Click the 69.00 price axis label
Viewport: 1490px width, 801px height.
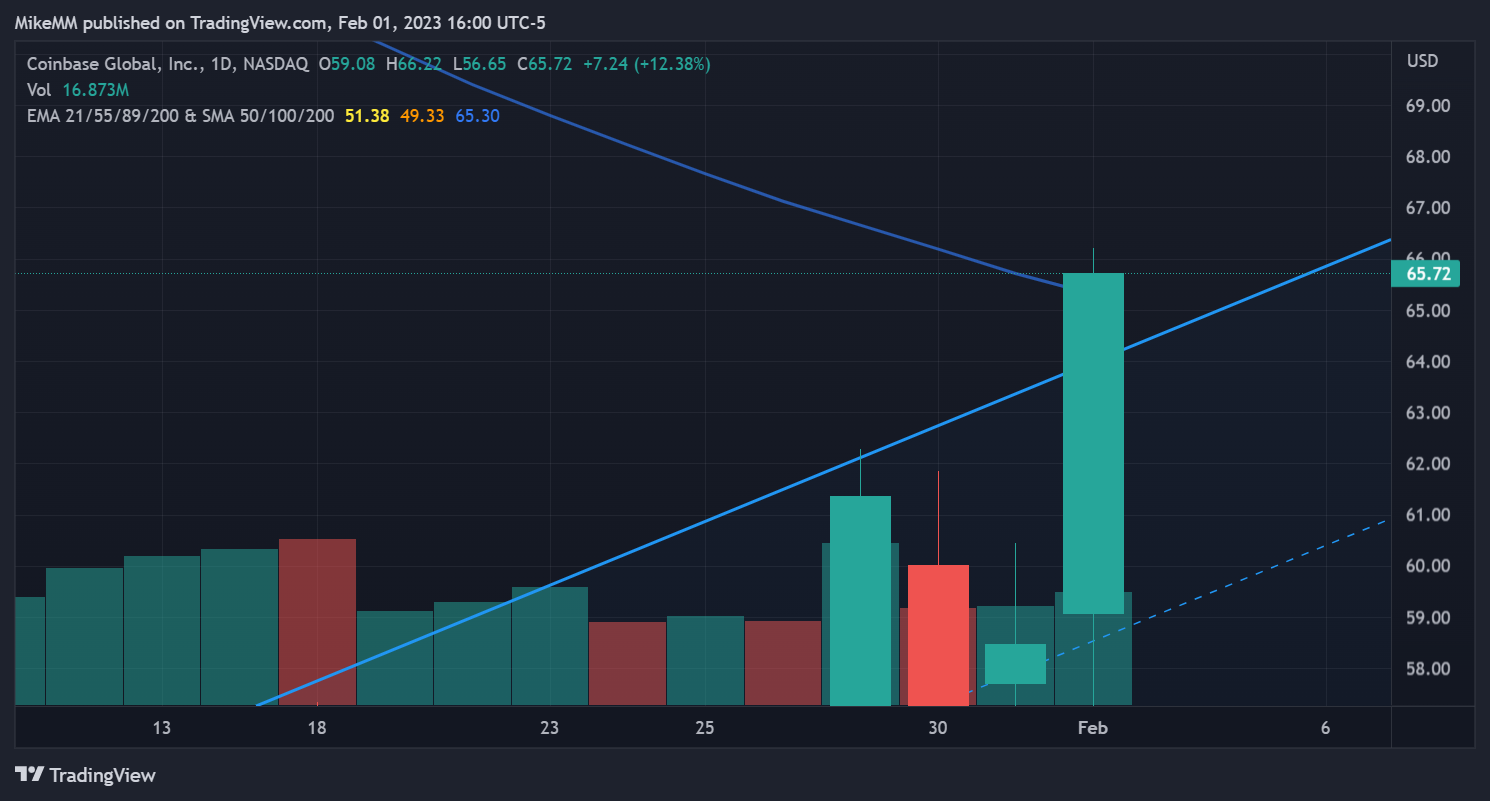pos(1428,106)
